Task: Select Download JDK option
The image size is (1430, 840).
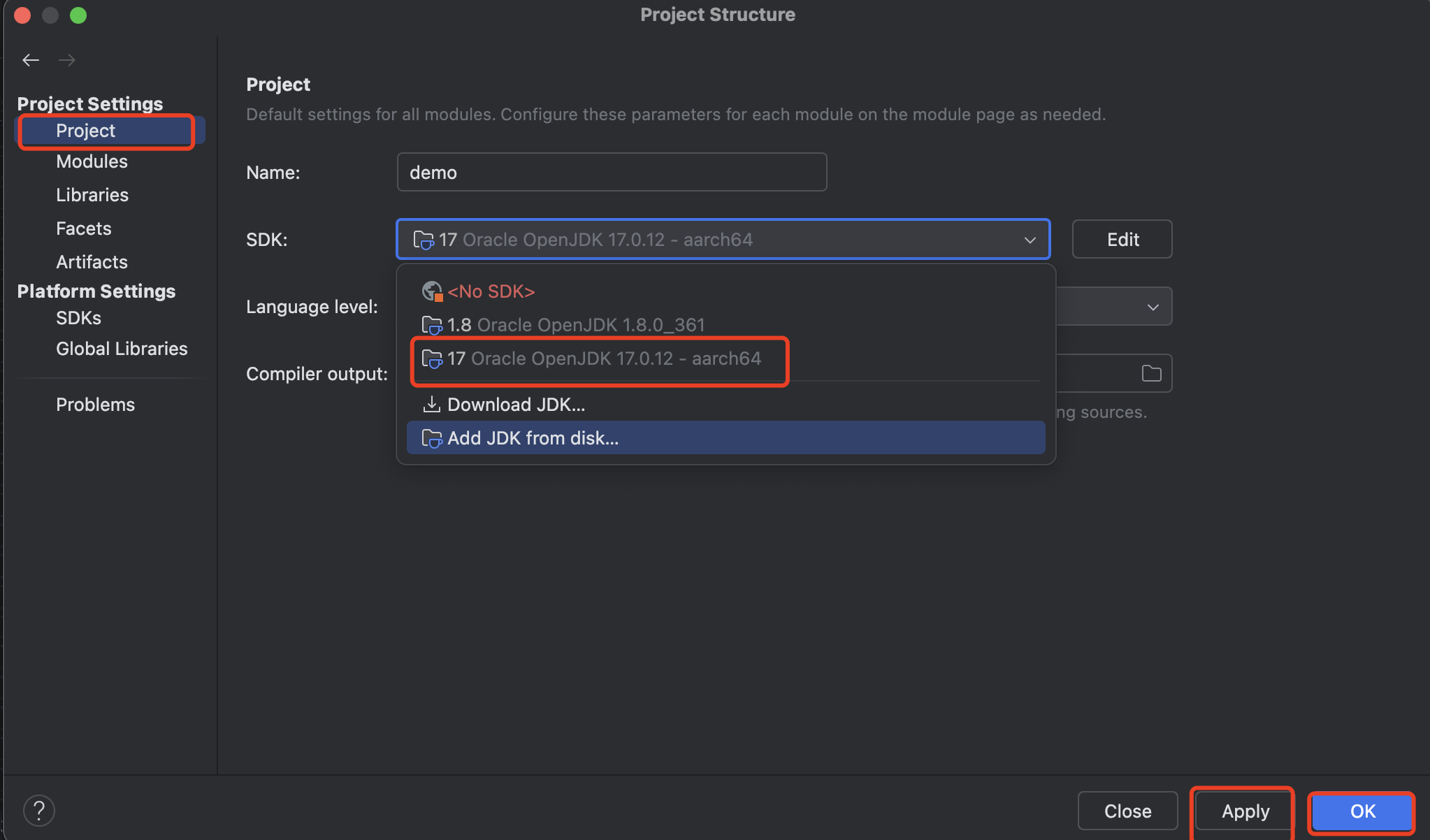Action: point(516,405)
